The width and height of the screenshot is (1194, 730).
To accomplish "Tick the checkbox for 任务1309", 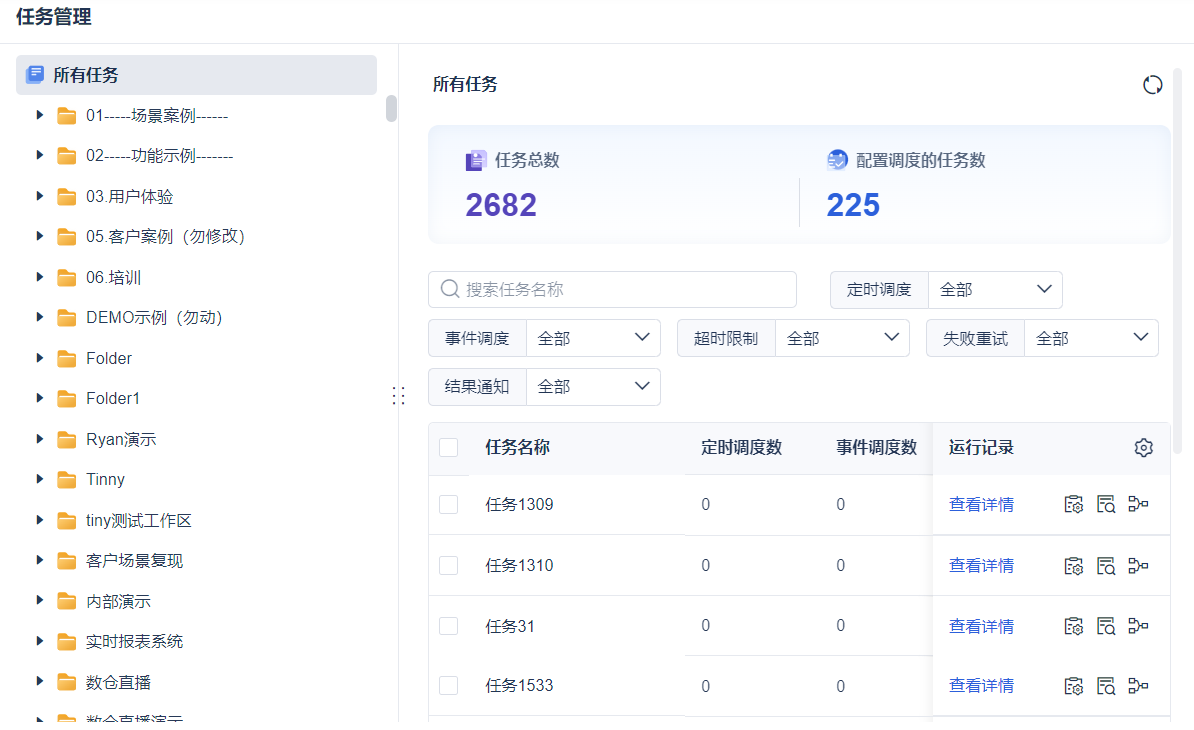I will (448, 505).
